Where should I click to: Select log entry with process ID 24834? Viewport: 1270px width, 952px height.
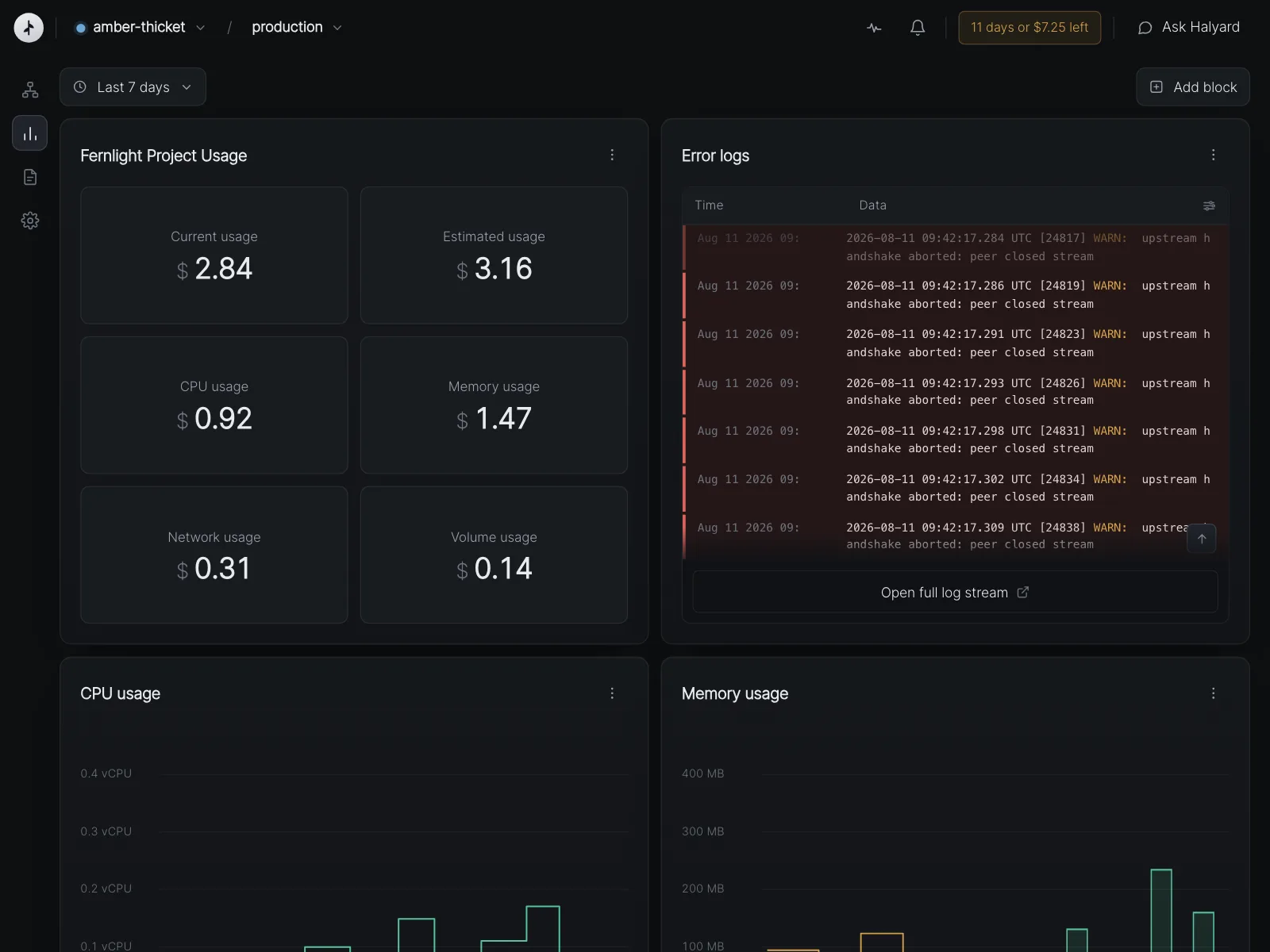[955, 488]
